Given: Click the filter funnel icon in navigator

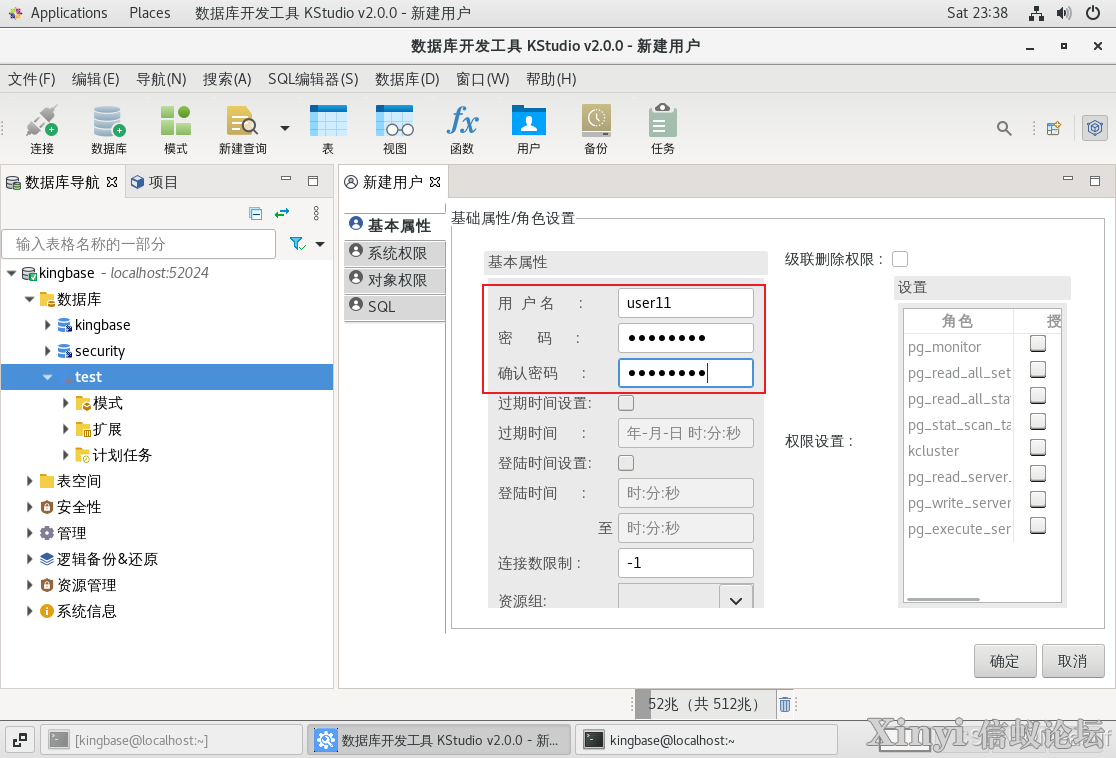Looking at the screenshot, I should pyautogui.click(x=298, y=244).
